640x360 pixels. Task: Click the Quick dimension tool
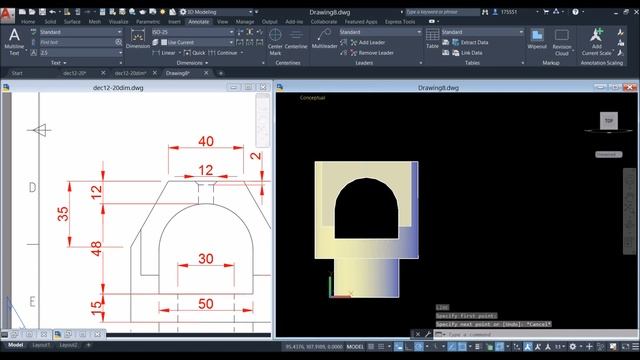point(194,53)
